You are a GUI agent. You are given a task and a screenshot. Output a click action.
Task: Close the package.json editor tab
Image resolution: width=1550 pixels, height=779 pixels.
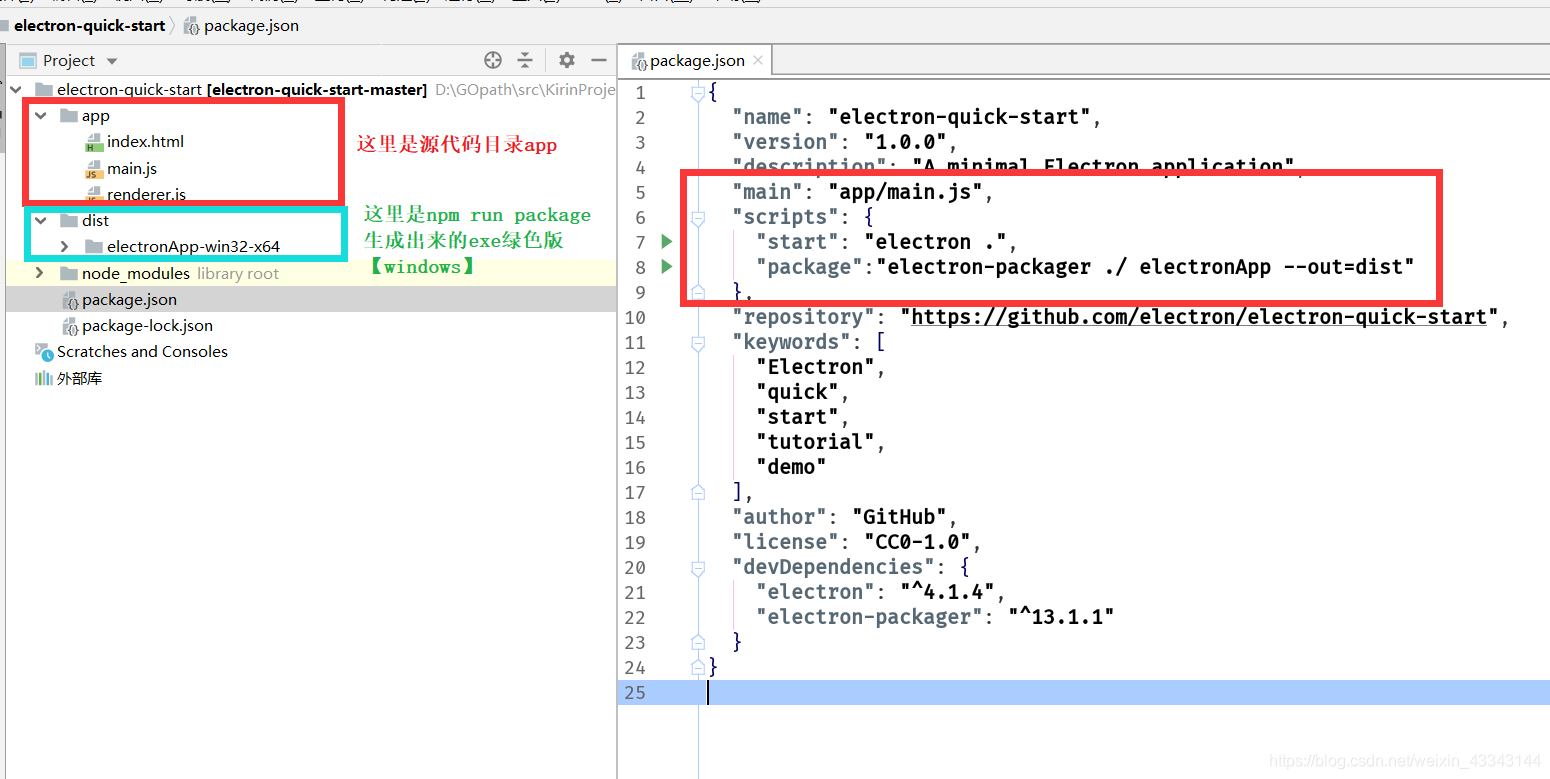pyautogui.click(x=758, y=60)
